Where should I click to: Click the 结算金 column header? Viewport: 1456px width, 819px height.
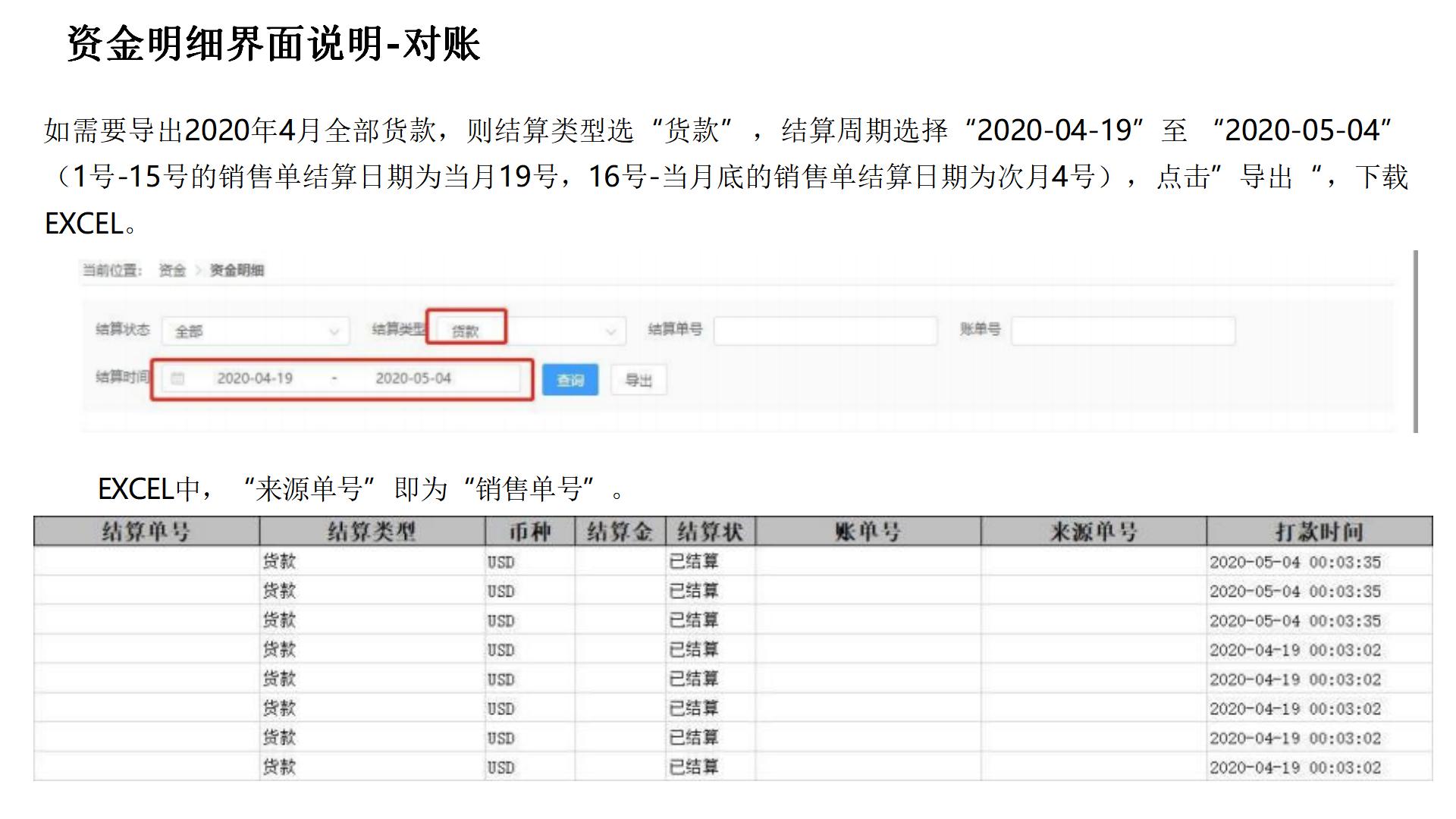(x=620, y=531)
